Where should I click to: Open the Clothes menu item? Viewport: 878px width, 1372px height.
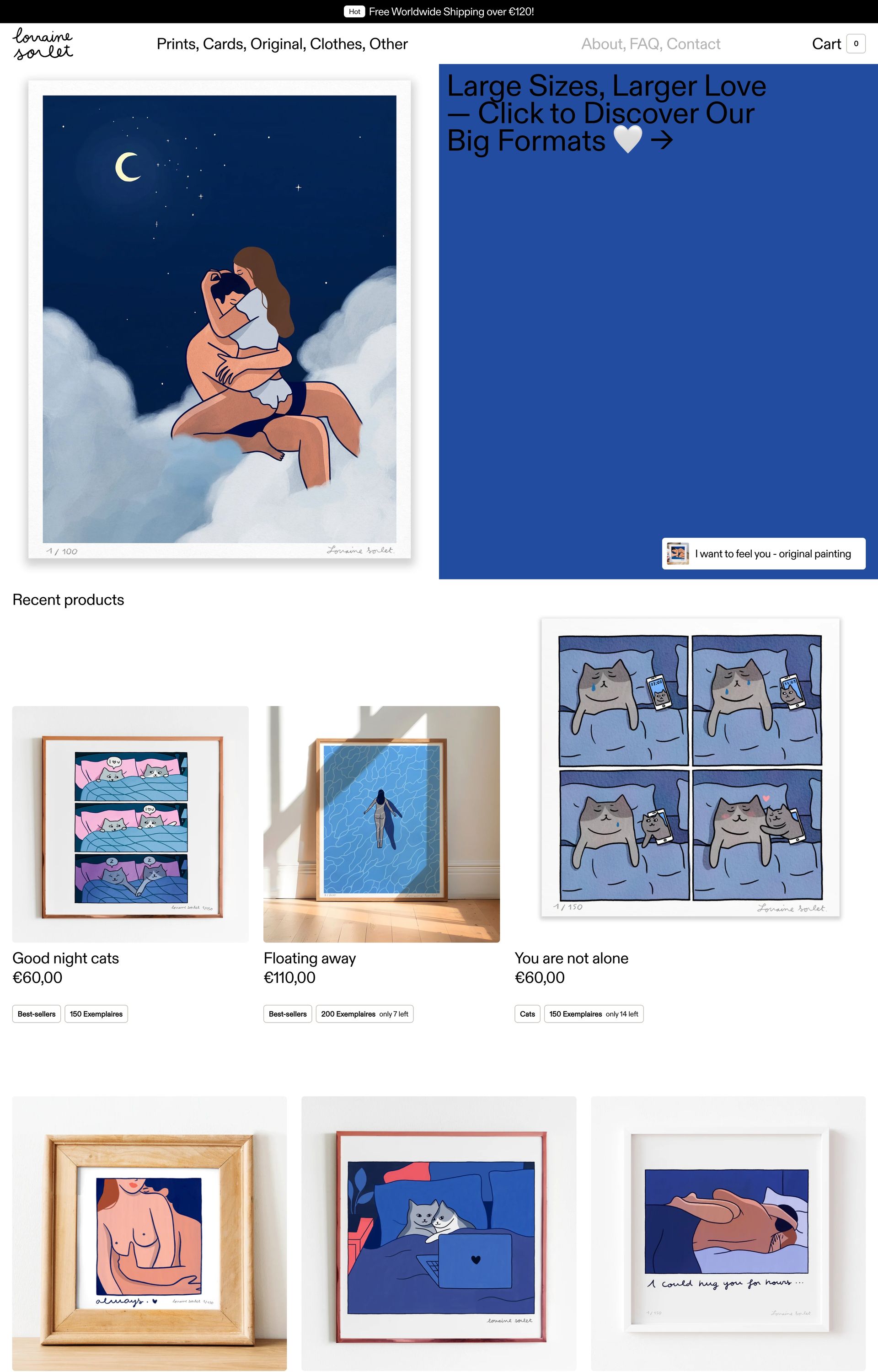coord(337,44)
